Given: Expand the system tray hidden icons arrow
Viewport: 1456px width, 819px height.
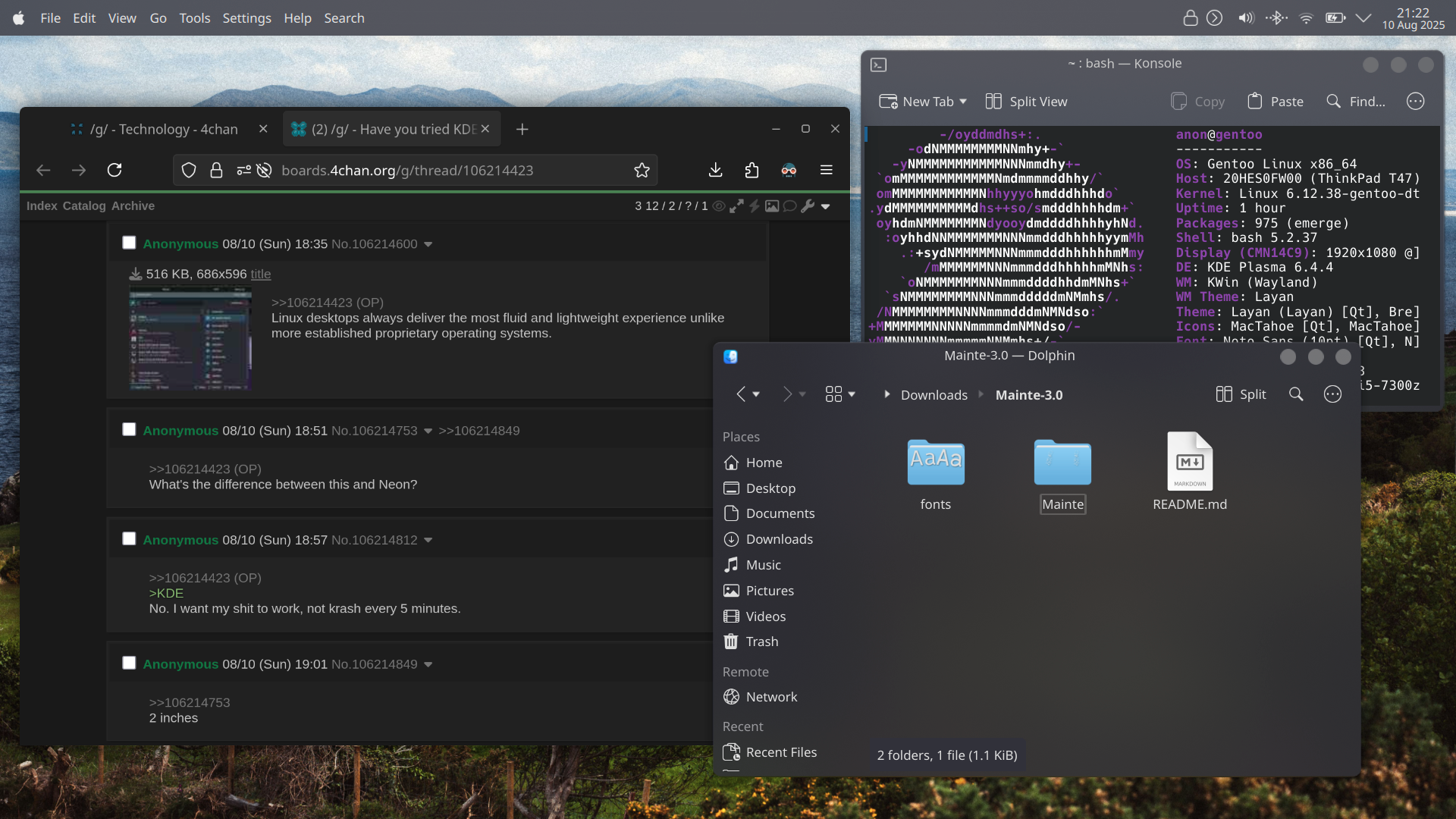Looking at the screenshot, I should point(1363,18).
